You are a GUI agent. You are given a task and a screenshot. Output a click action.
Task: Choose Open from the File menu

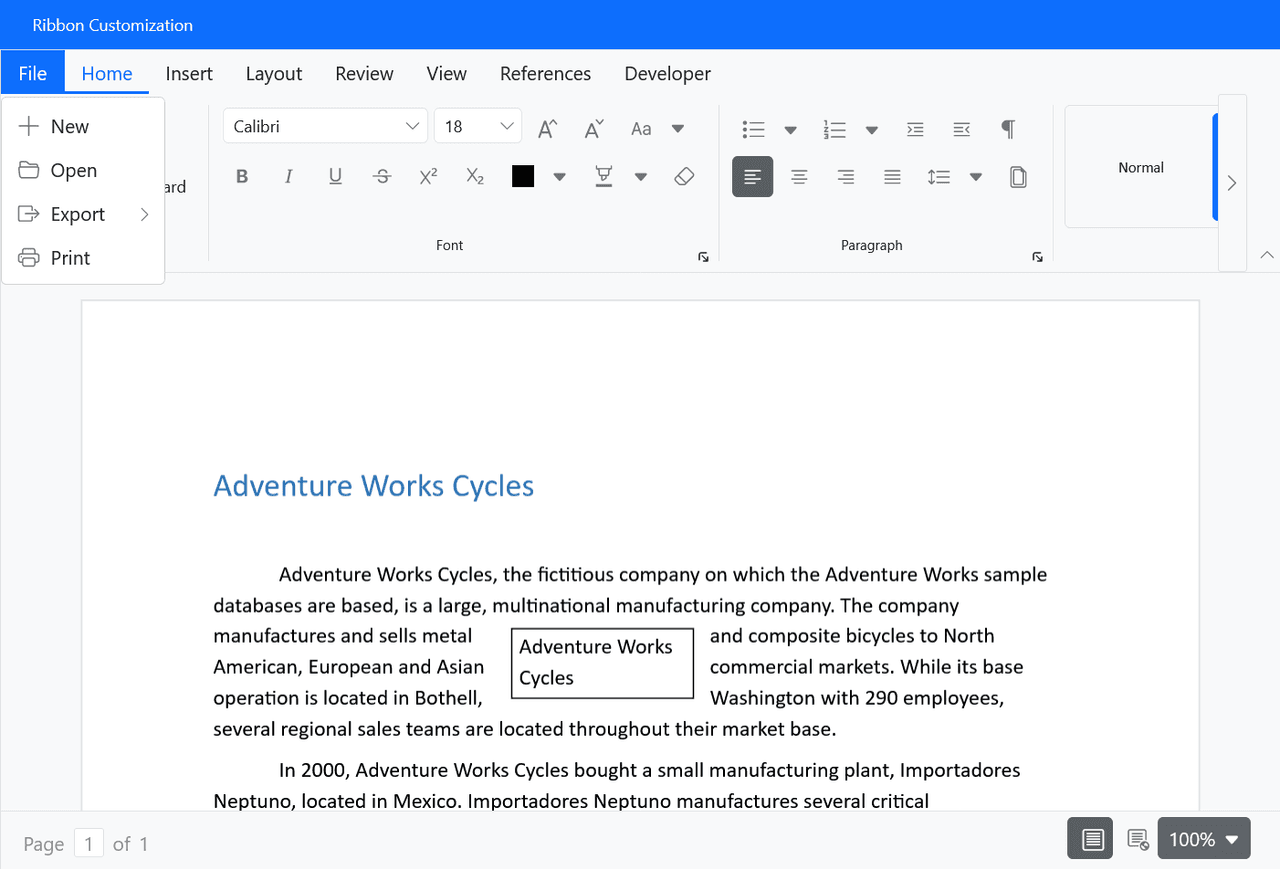point(83,170)
